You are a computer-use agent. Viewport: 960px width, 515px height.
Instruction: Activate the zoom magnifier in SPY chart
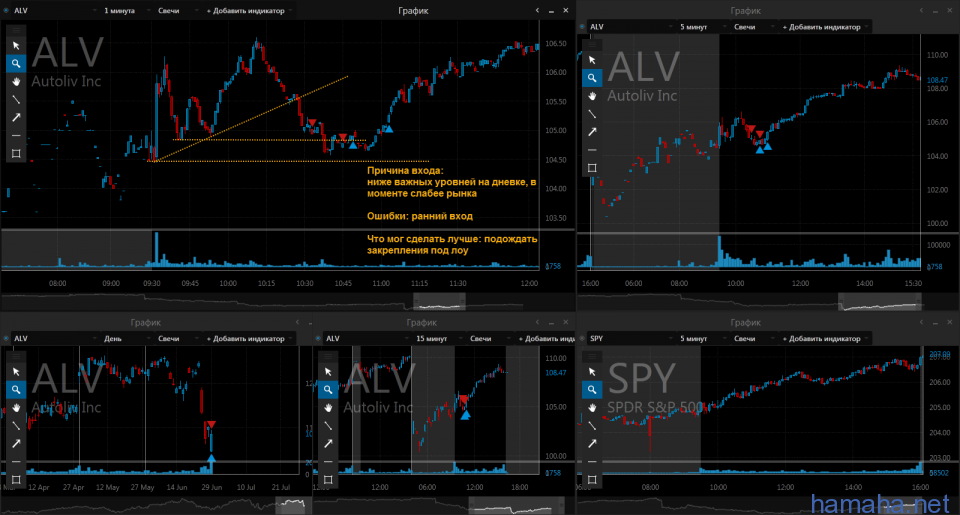point(591,389)
